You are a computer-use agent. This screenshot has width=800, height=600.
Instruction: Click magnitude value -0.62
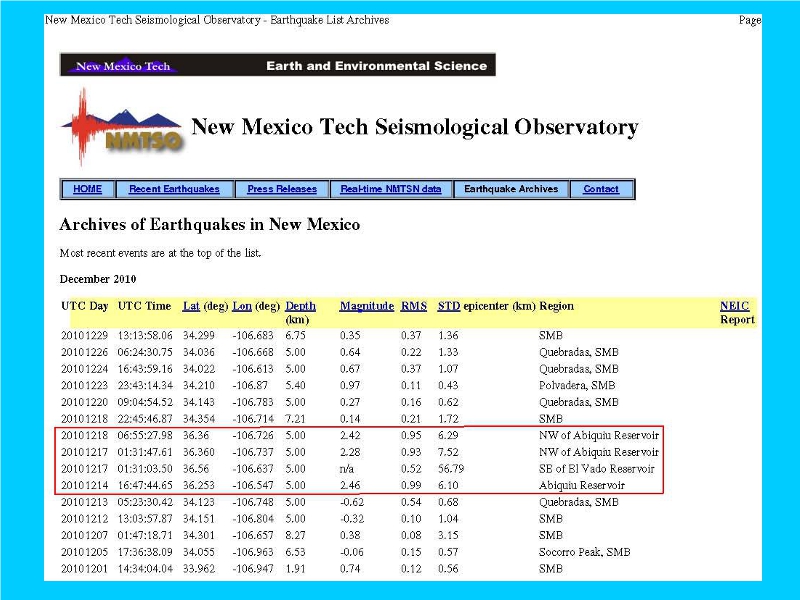click(352, 503)
